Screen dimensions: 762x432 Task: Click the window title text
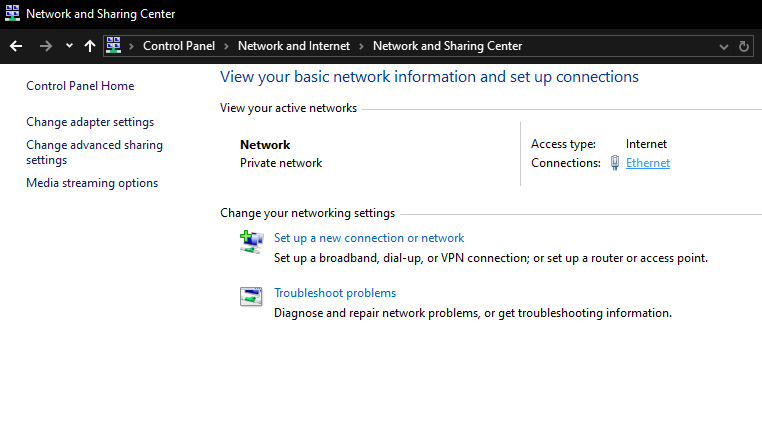101,14
